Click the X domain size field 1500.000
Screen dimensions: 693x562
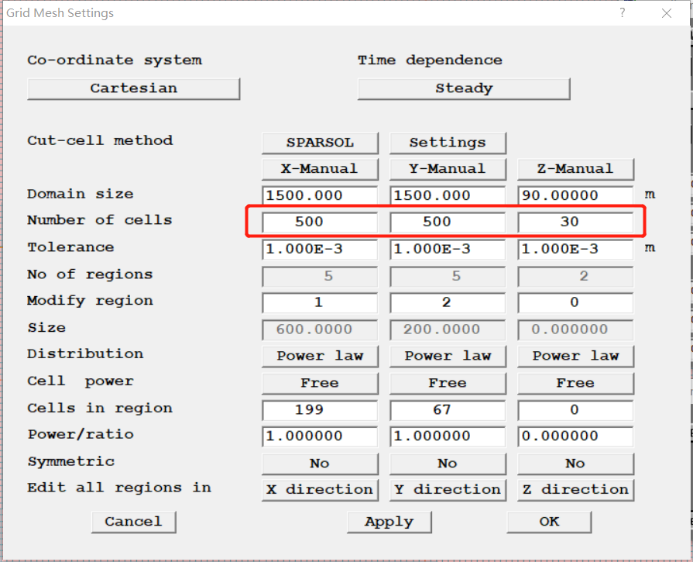click(320, 196)
